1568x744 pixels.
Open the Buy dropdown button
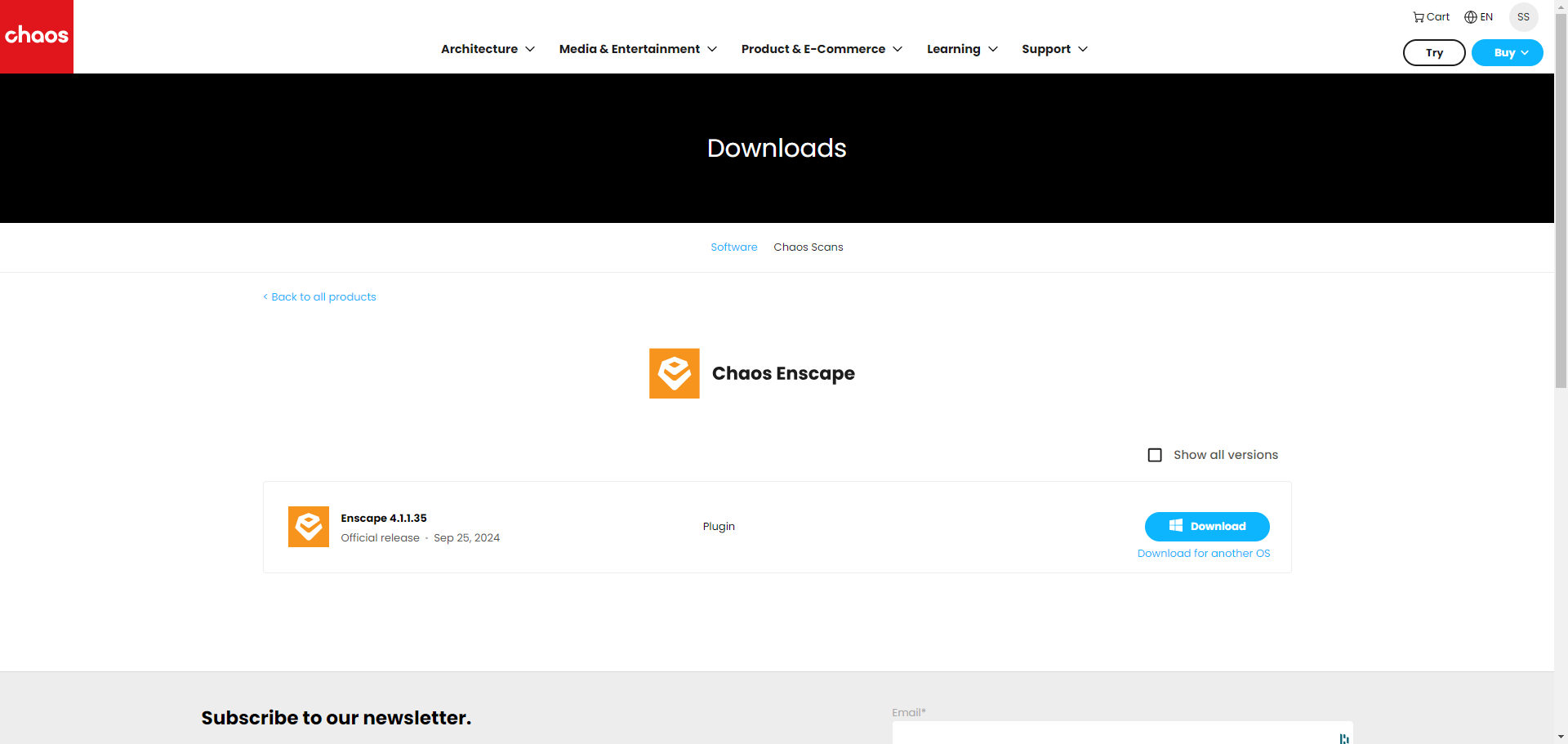[1508, 53]
